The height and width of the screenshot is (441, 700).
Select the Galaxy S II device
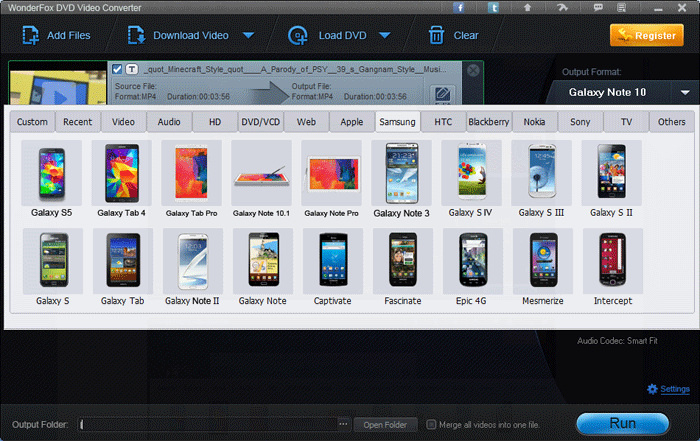[x=611, y=173]
